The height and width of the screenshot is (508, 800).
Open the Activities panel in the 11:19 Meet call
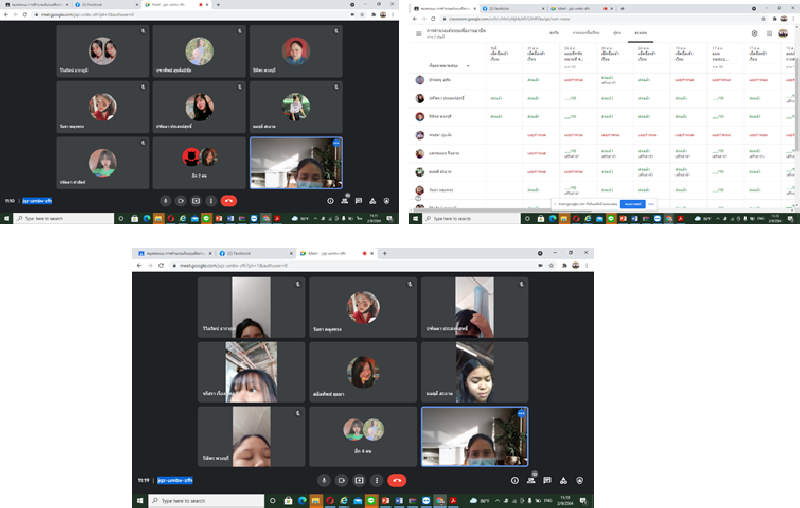(563, 480)
